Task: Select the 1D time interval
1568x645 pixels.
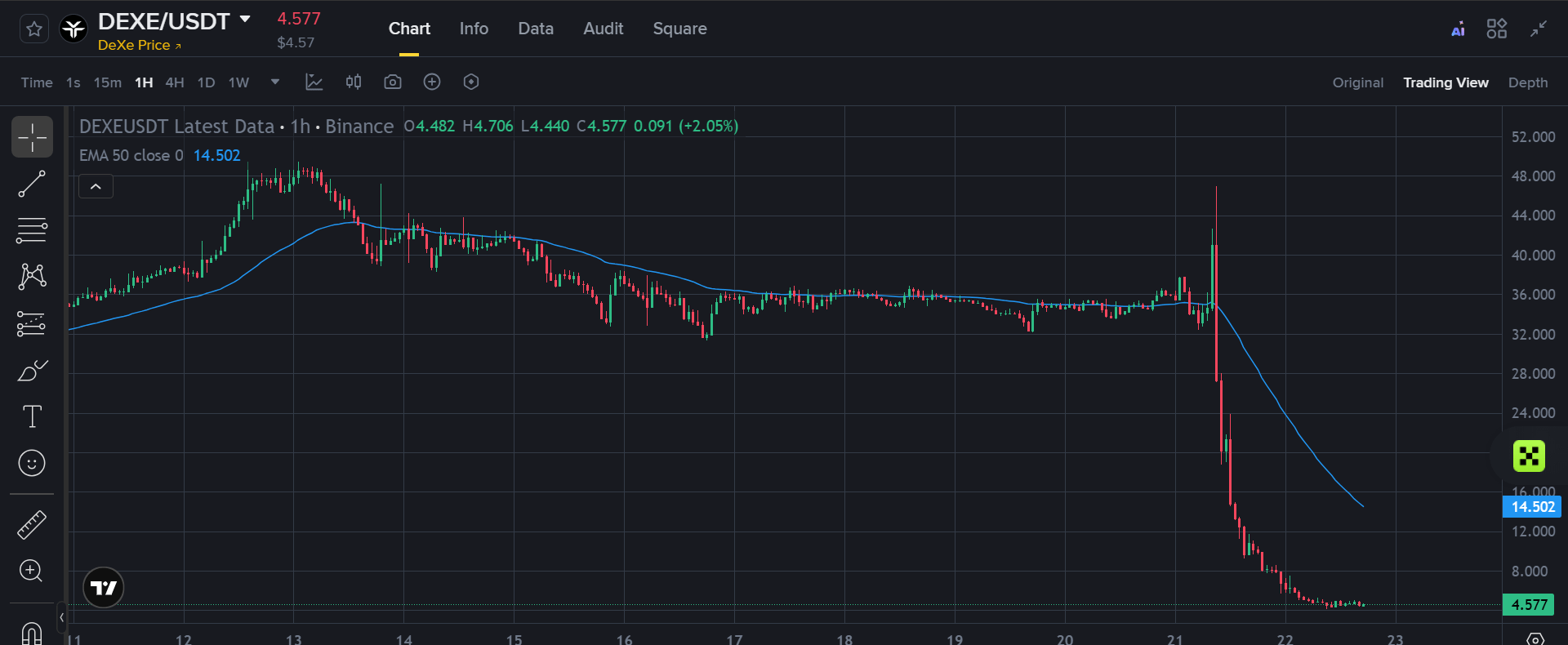Action: (x=207, y=82)
